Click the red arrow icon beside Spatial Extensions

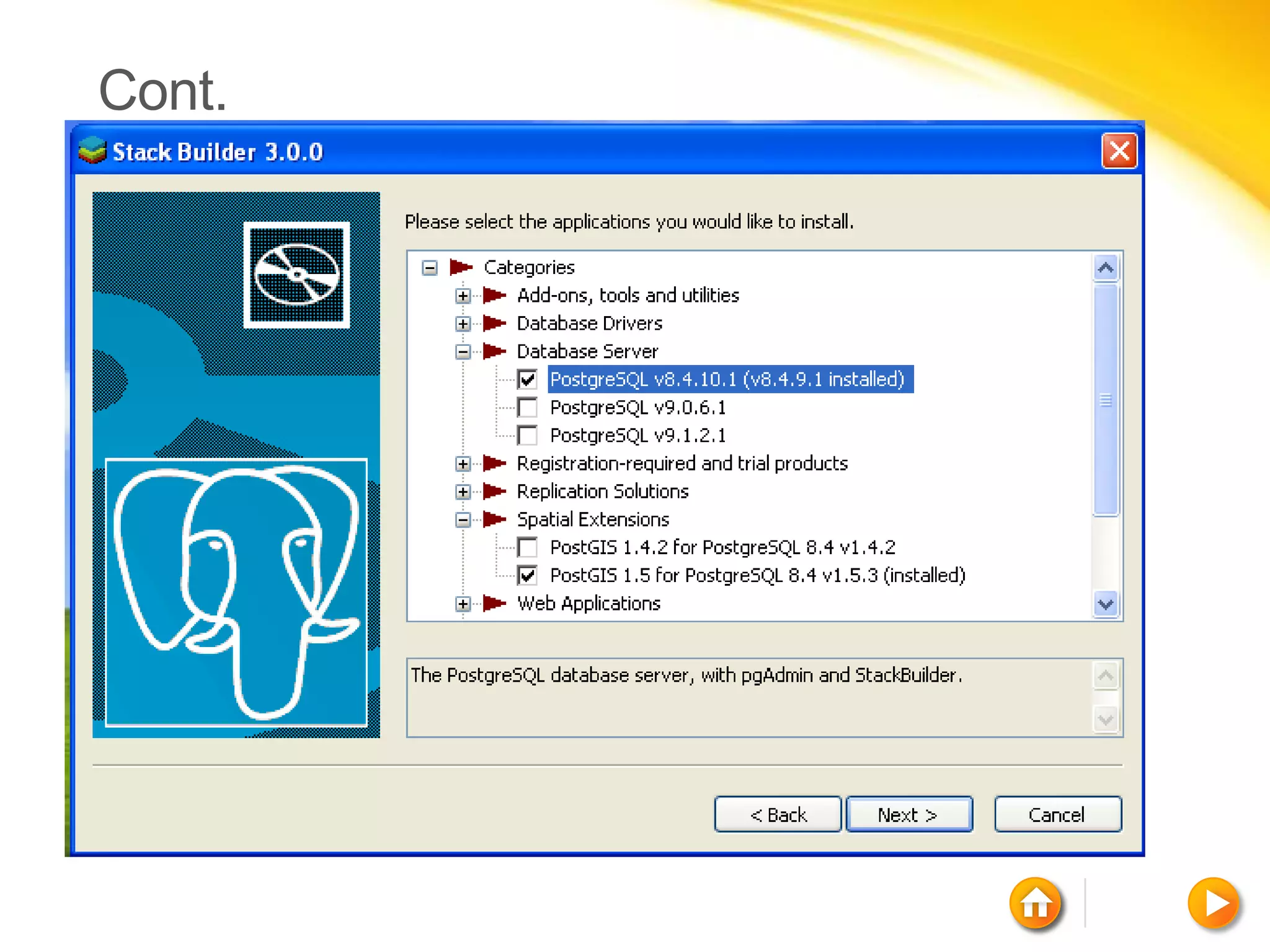(x=494, y=519)
